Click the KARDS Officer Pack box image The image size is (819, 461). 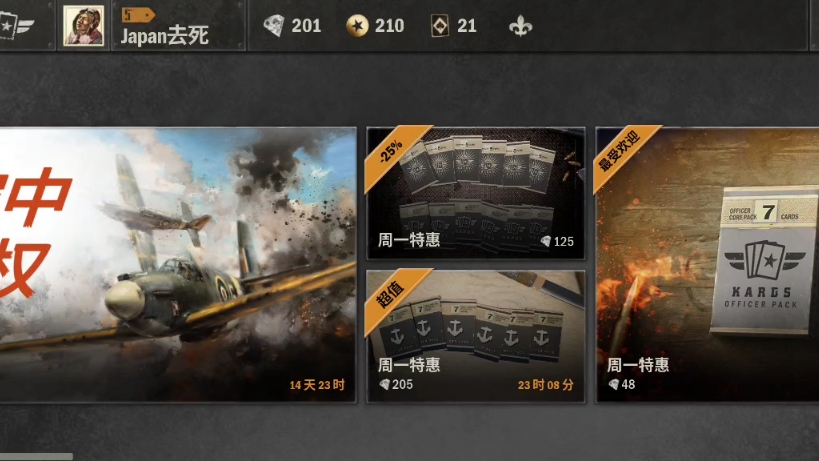click(764, 261)
